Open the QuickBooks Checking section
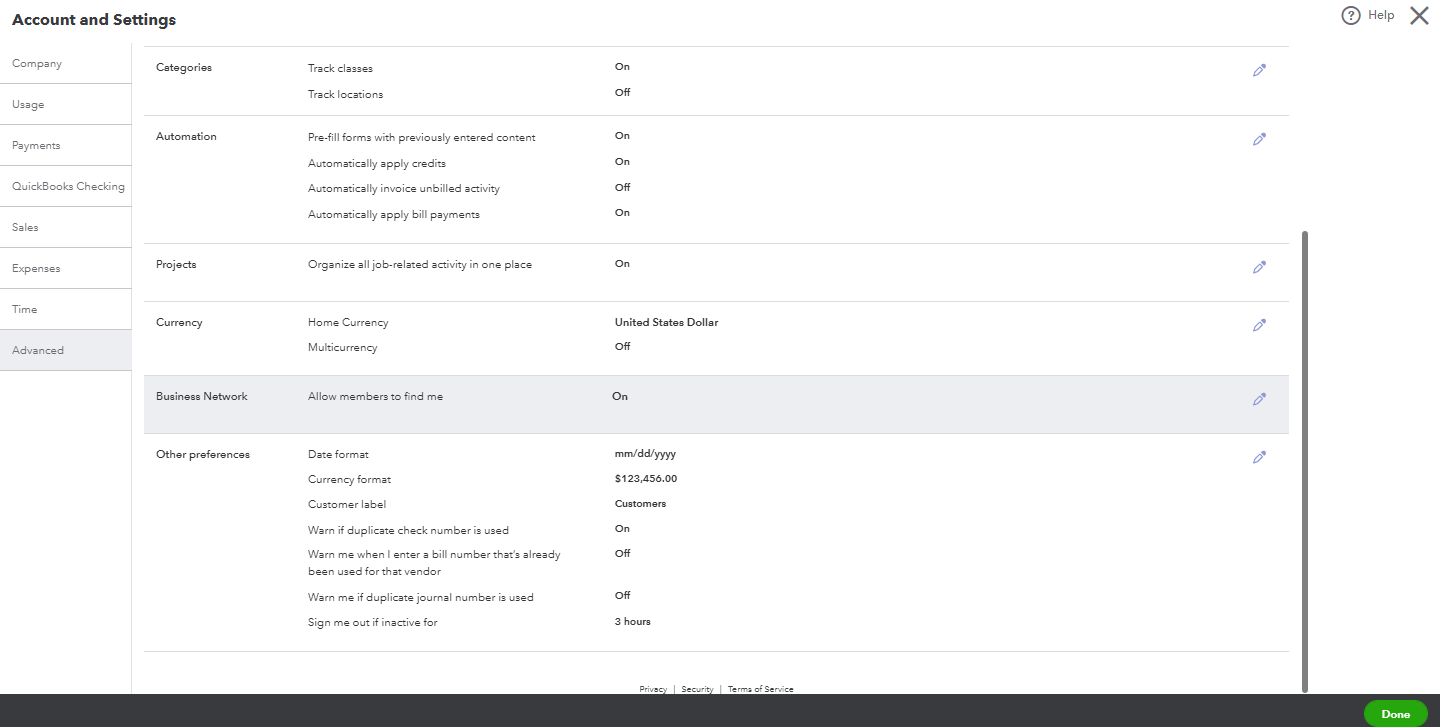The image size is (1440, 727). tap(68, 185)
